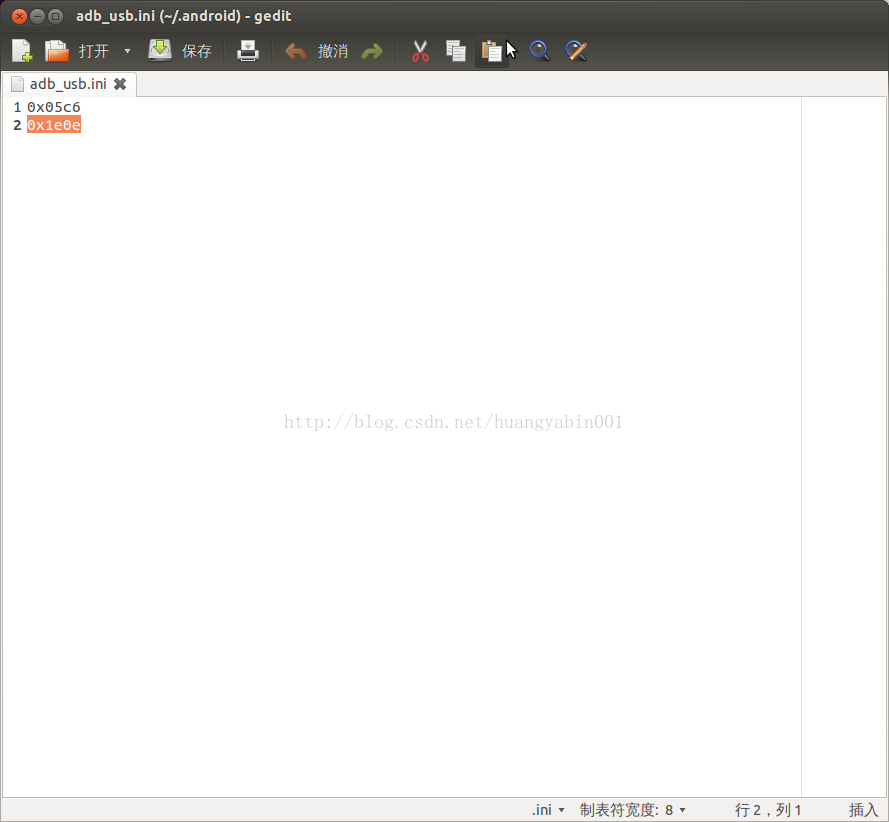This screenshot has width=889, height=822.
Task: Copy selection with the copy icon
Action: pos(456,51)
